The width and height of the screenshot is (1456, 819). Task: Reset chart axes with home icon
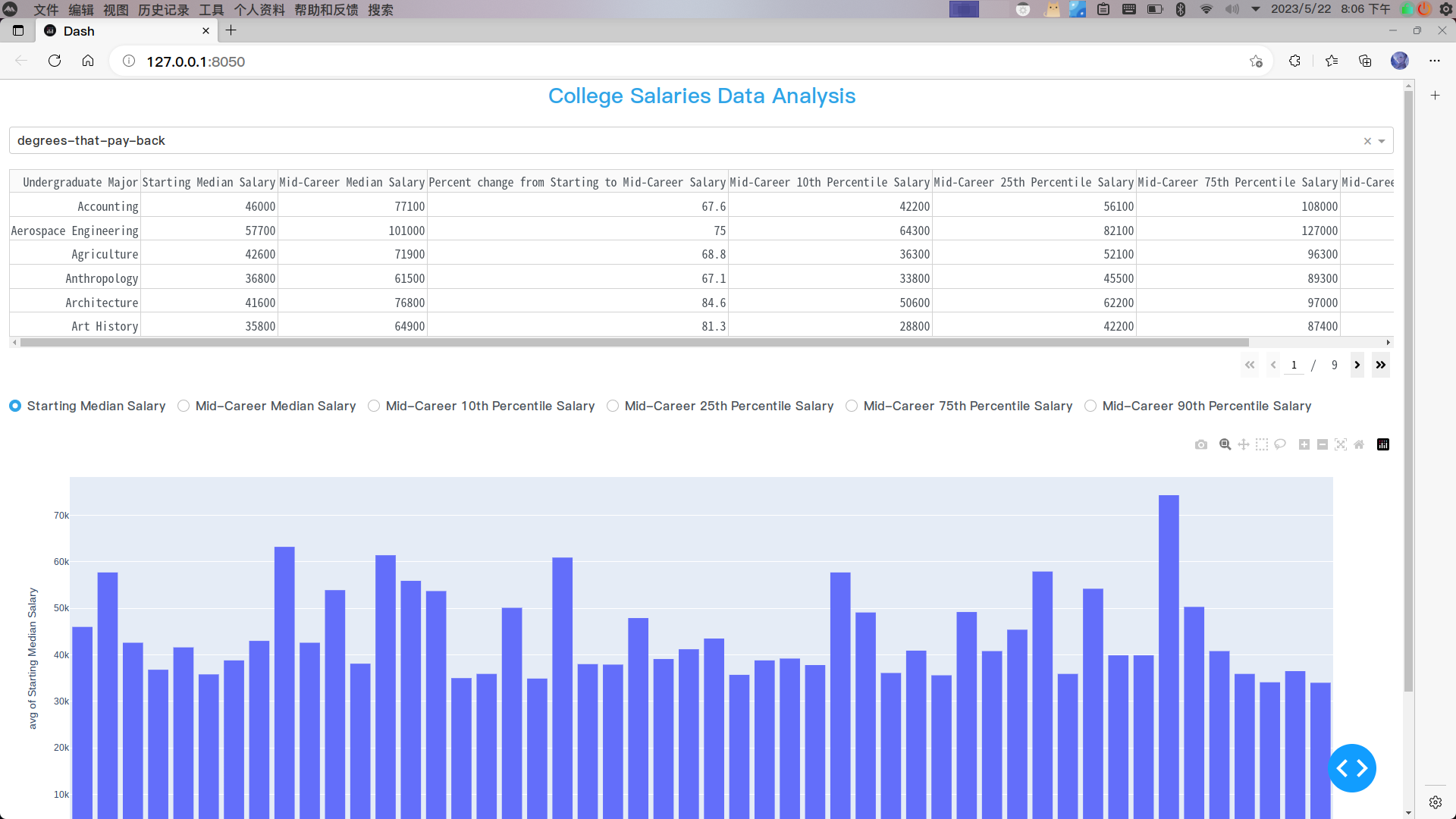coord(1359,445)
